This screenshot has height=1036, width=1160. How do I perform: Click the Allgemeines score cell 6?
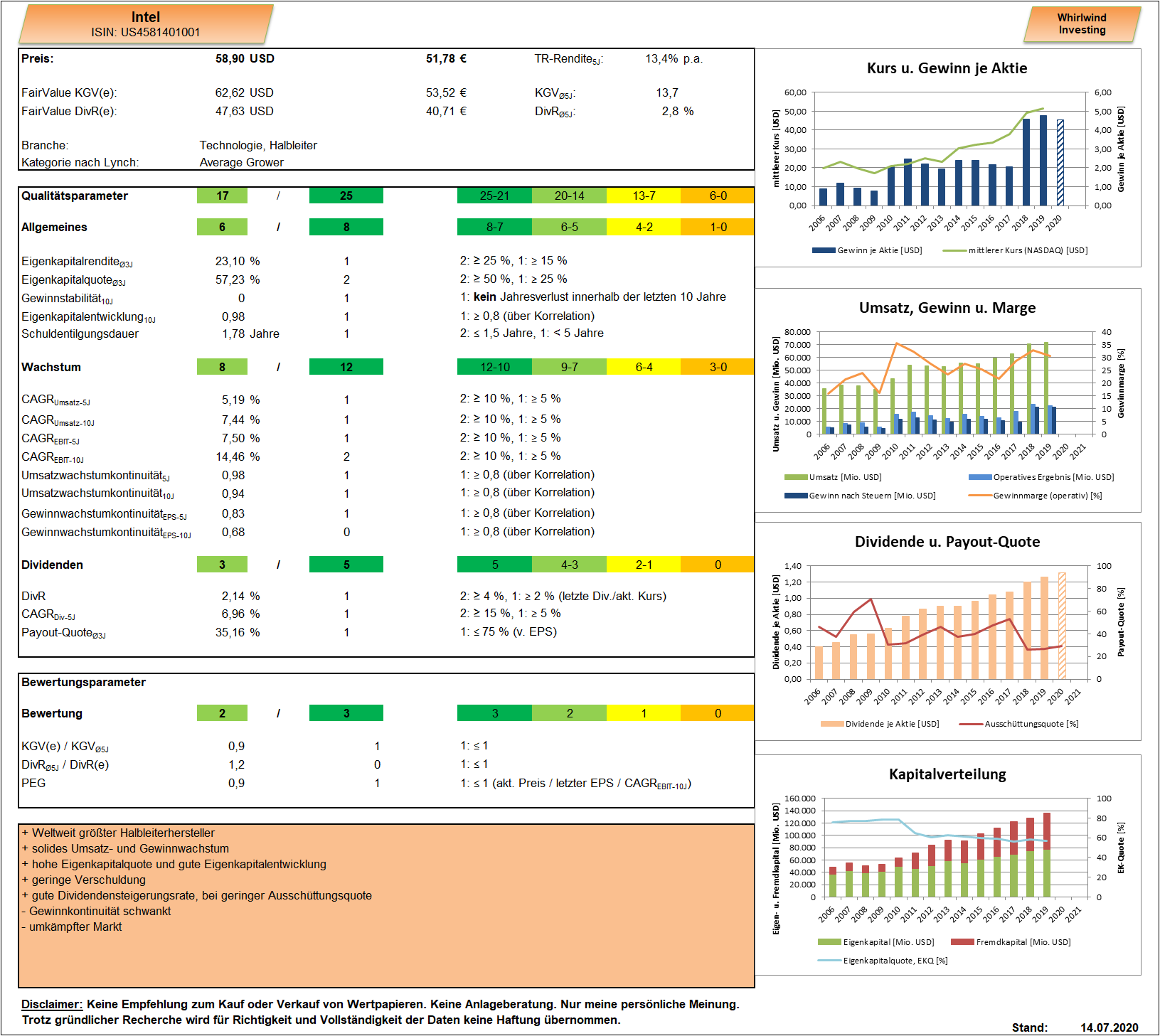222,227
